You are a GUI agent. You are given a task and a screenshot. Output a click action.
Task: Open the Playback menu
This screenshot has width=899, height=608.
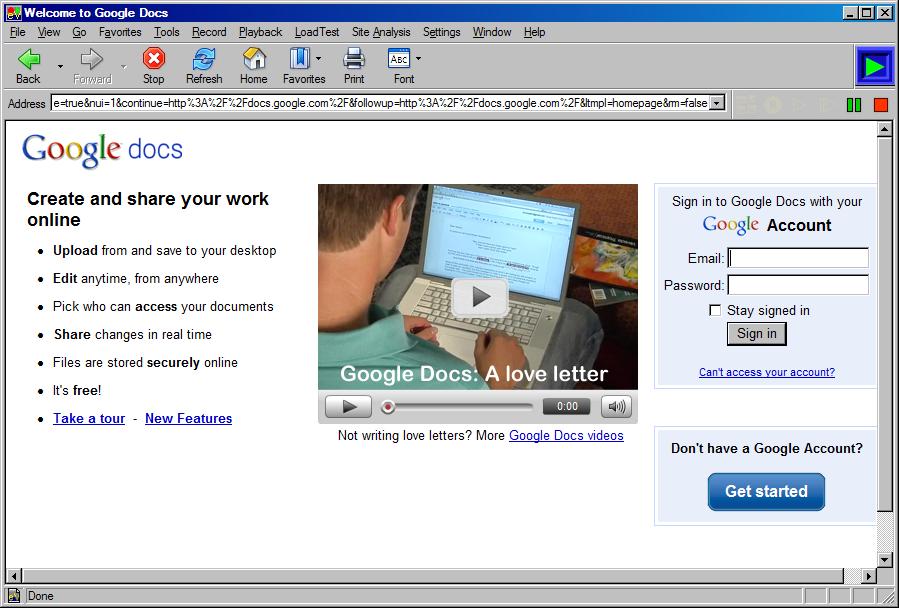[260, 32]
